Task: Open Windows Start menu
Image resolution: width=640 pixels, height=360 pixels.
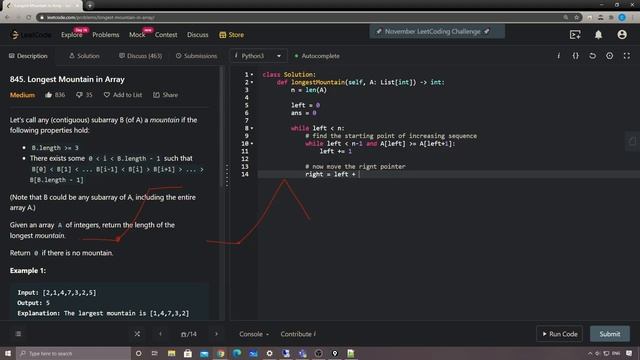Action: [x=8, y=353]
